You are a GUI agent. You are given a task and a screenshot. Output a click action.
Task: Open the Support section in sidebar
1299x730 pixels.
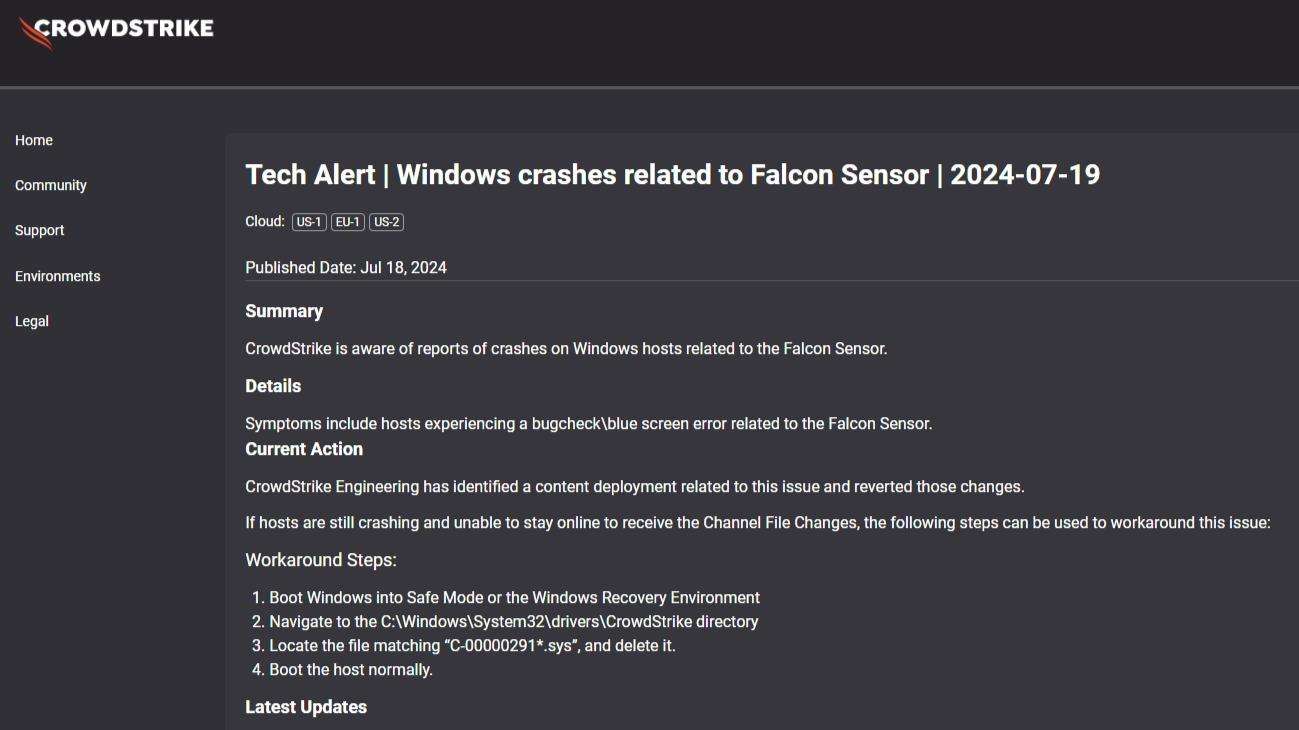click(40, 230)
